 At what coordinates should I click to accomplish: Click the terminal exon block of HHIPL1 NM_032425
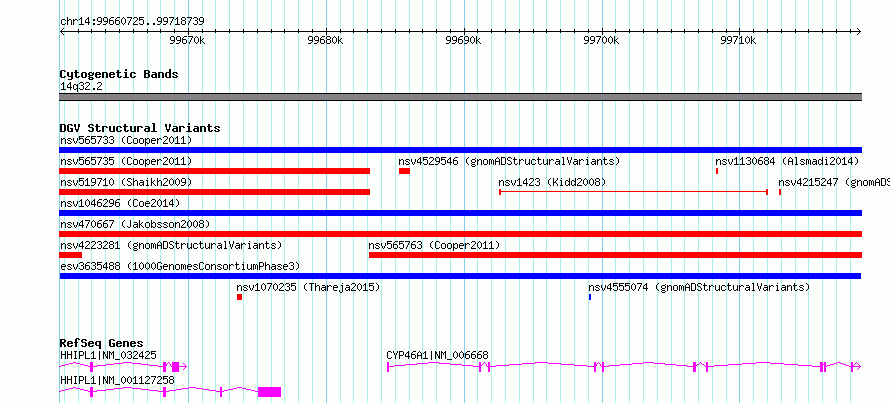coord(175,367)
